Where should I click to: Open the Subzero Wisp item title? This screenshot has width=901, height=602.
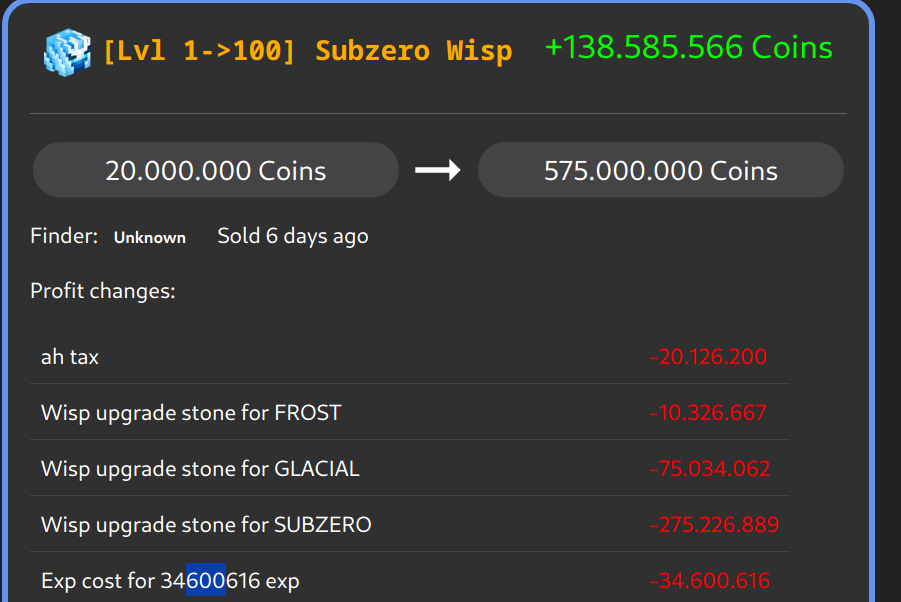click(x=307, y=51)
